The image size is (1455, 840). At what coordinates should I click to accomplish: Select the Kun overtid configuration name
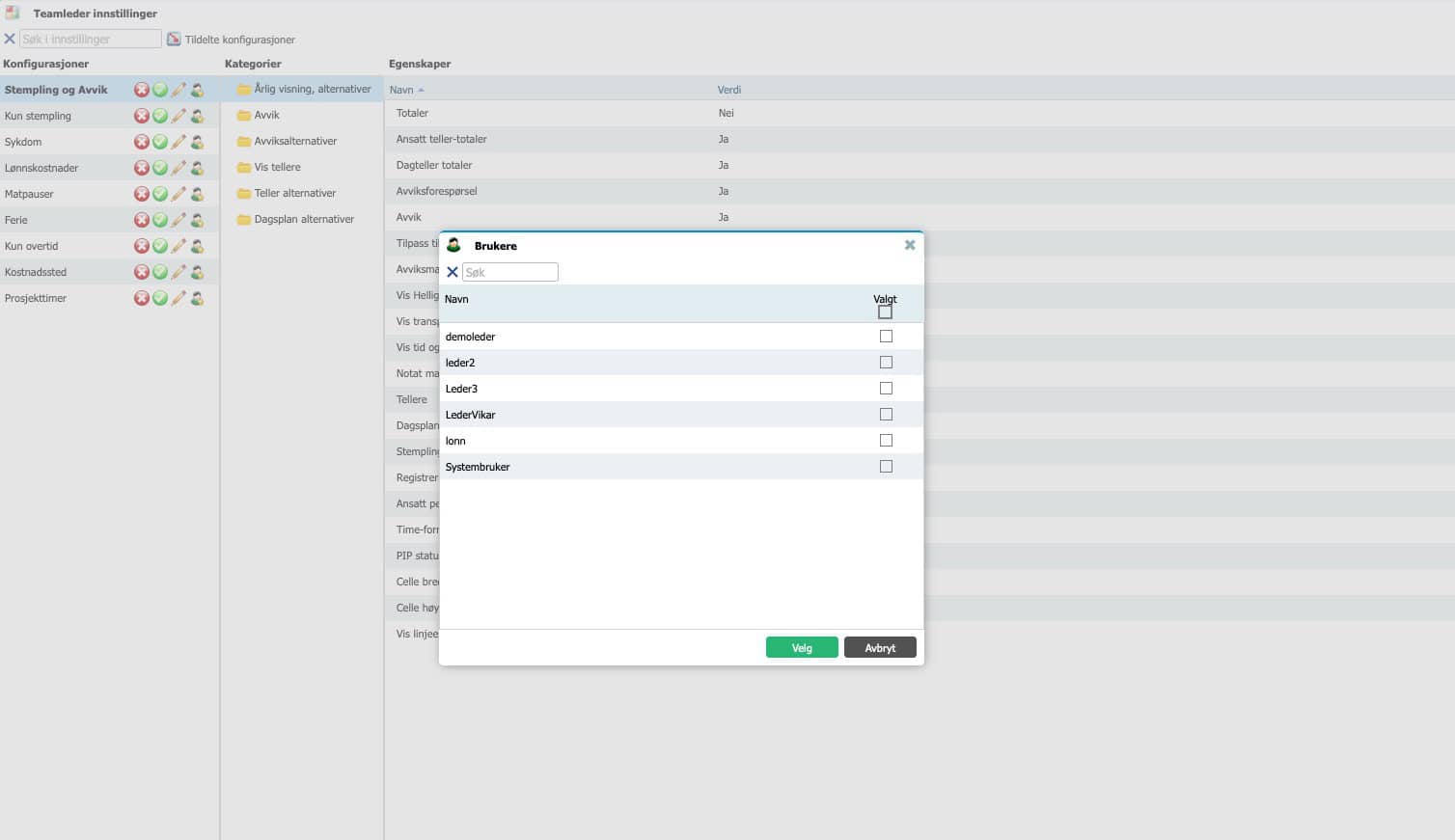click(x=32, y=246)
